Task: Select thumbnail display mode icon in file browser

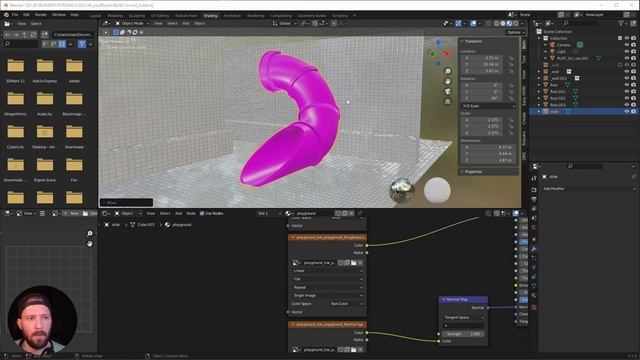Action: pyautogui.click(x=62, y=44)
